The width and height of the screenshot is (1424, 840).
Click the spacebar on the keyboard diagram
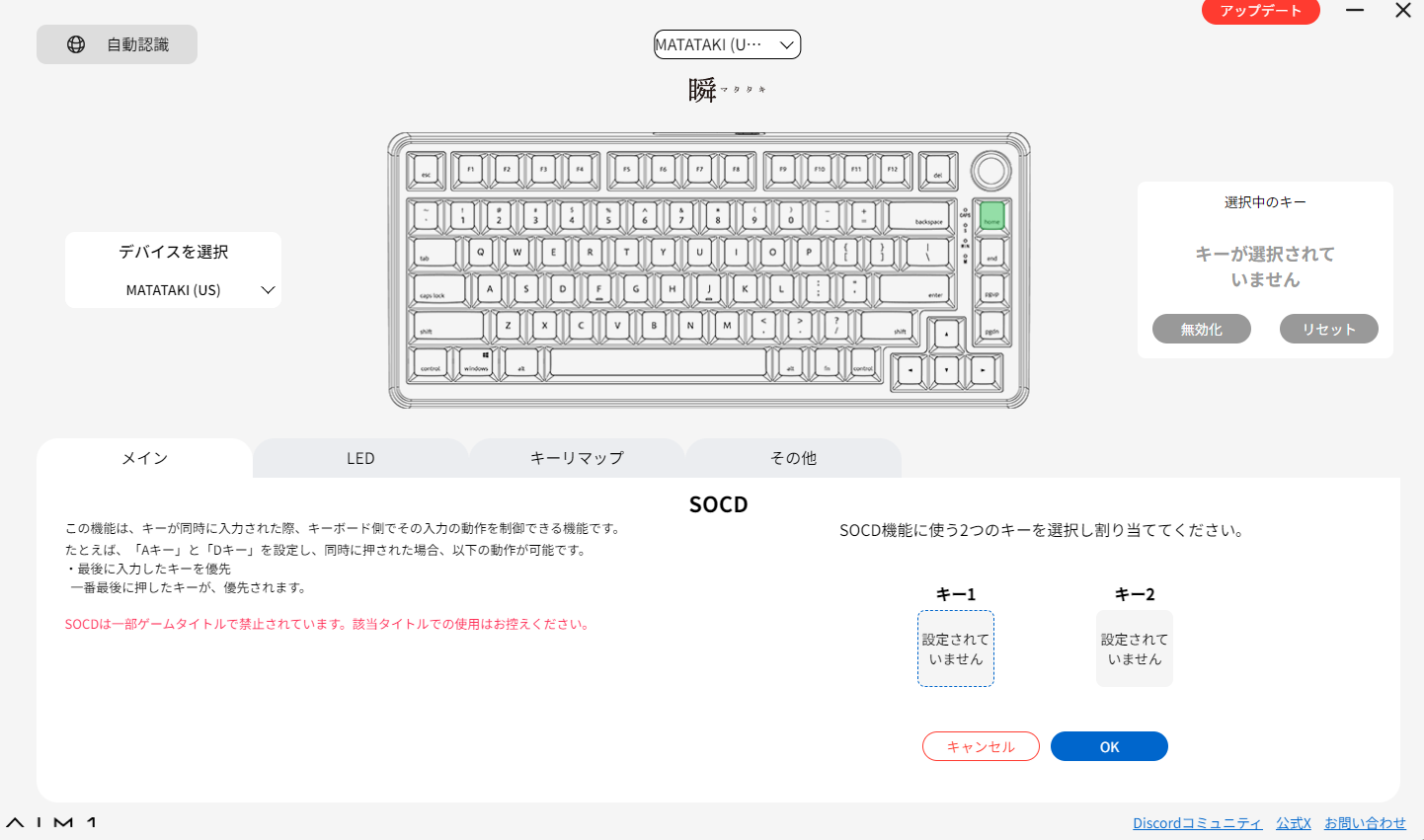[x=658, y=362]
